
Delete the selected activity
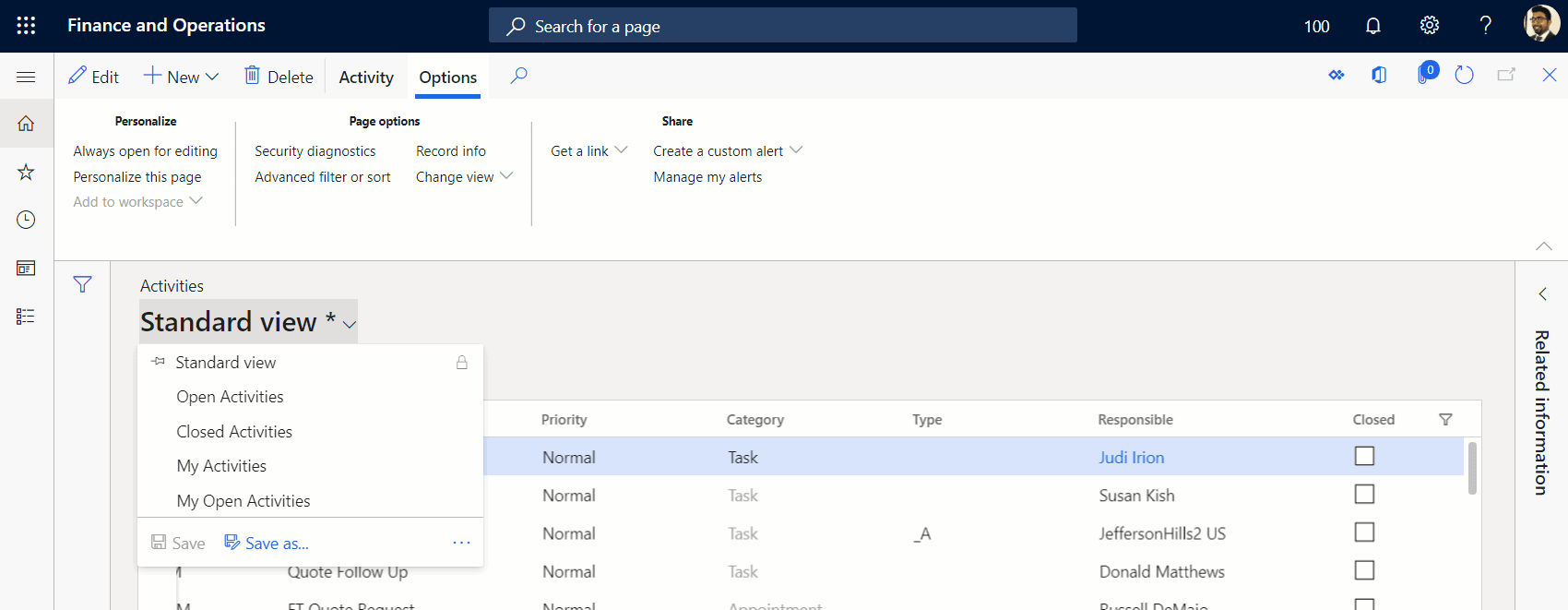point(279,77)
